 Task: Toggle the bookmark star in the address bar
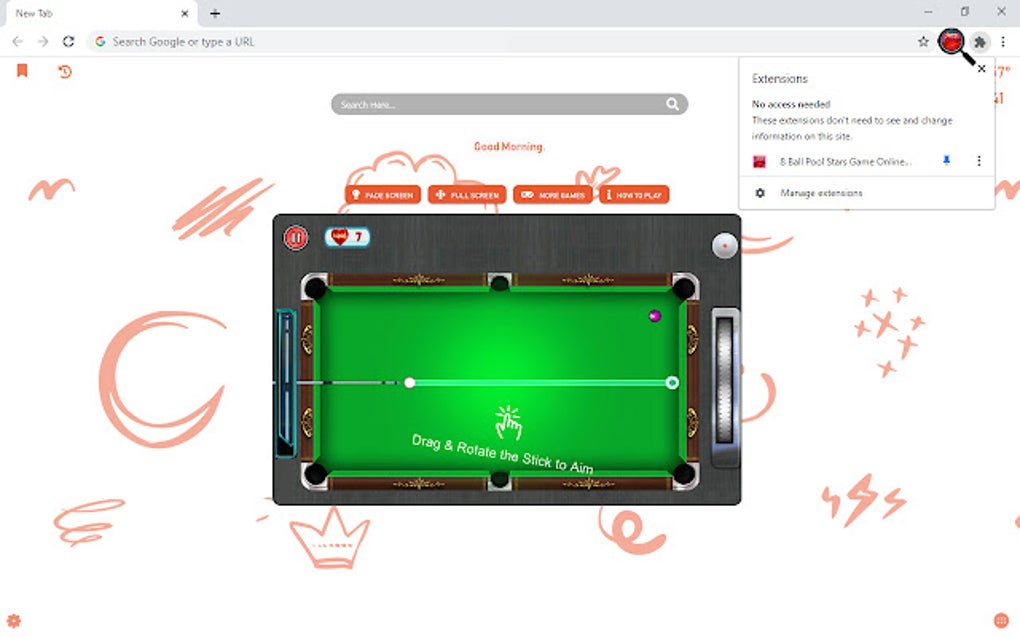coord(923,42)
